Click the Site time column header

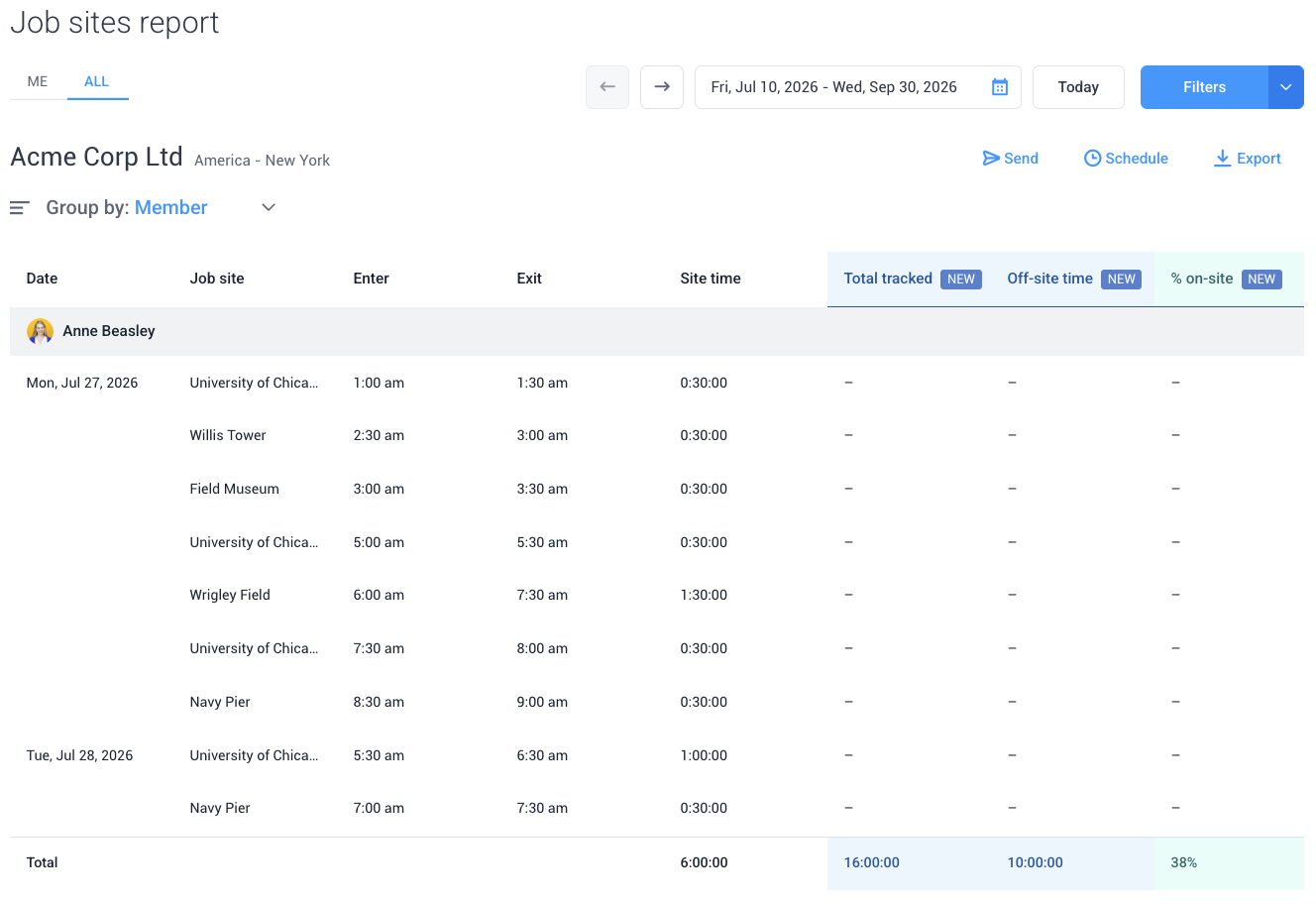(711, 279)
